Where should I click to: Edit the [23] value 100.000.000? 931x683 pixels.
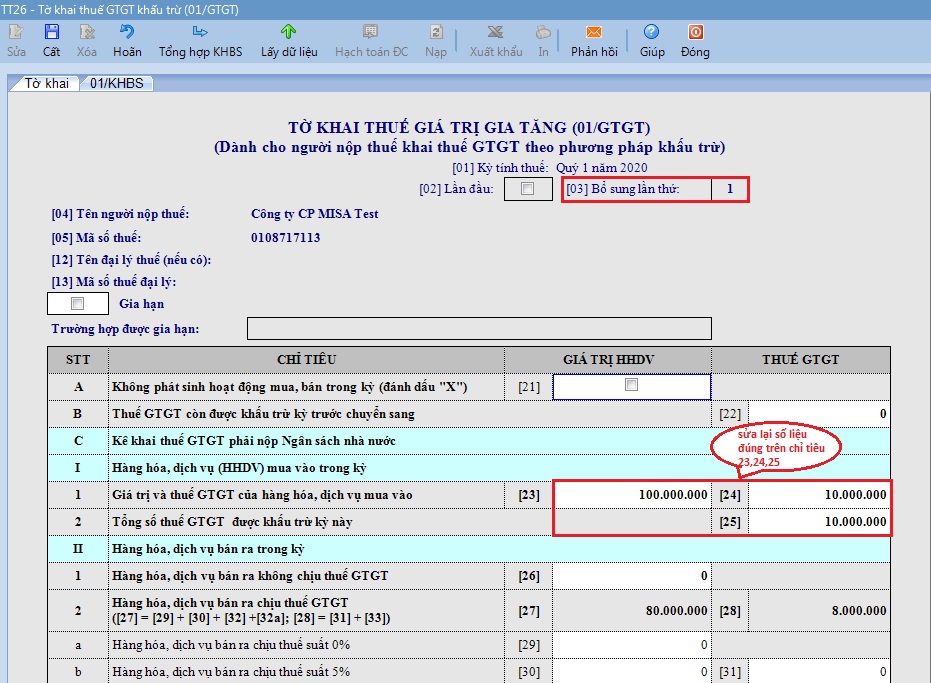point(632,495)
